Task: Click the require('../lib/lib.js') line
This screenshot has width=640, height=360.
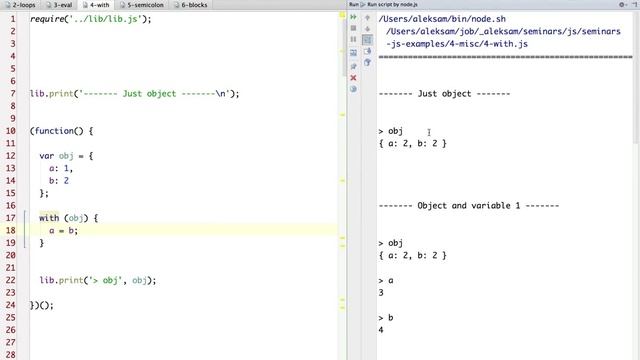Action: [x=91, y=19]
